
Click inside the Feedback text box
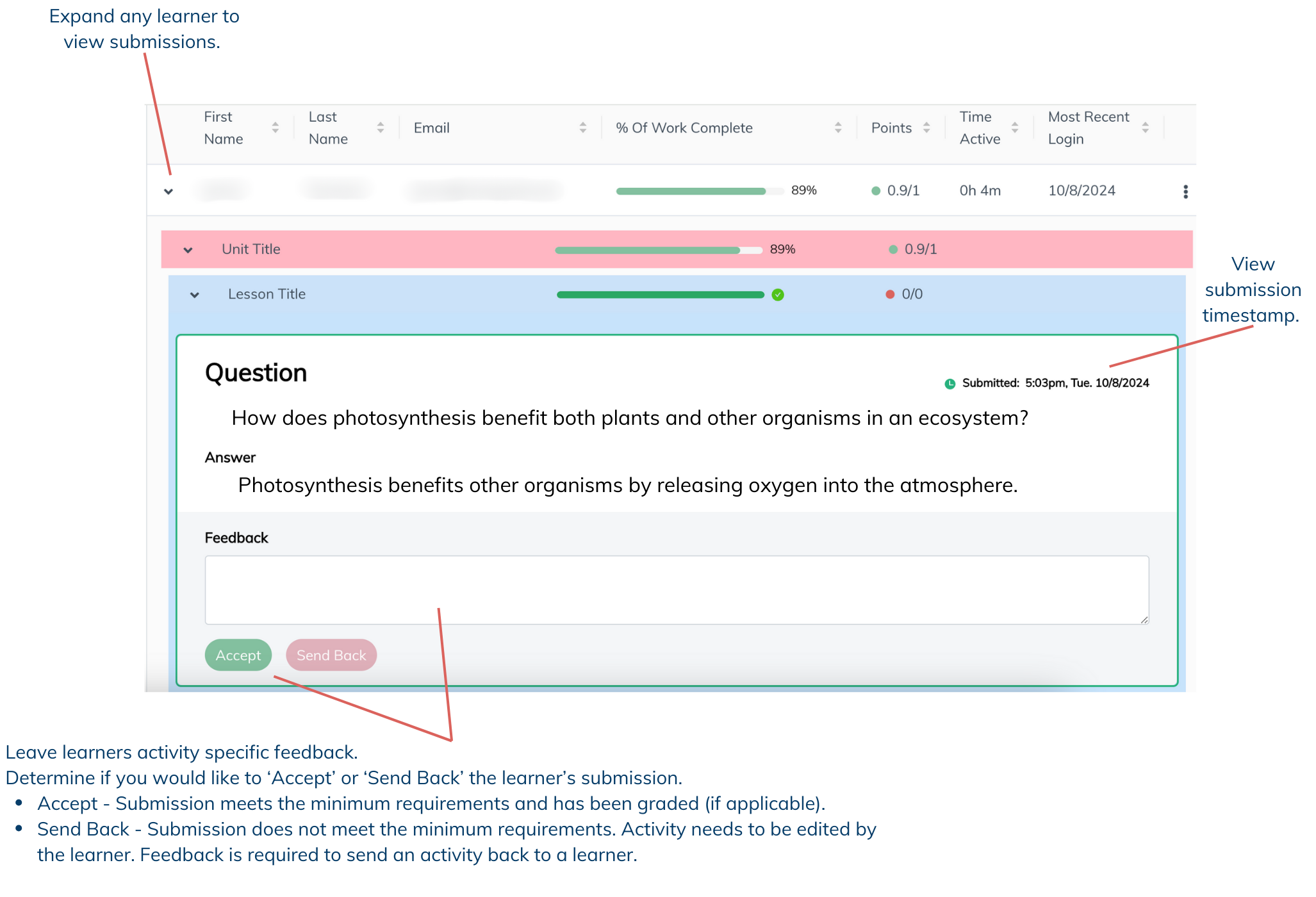click(x=677, y=589)
